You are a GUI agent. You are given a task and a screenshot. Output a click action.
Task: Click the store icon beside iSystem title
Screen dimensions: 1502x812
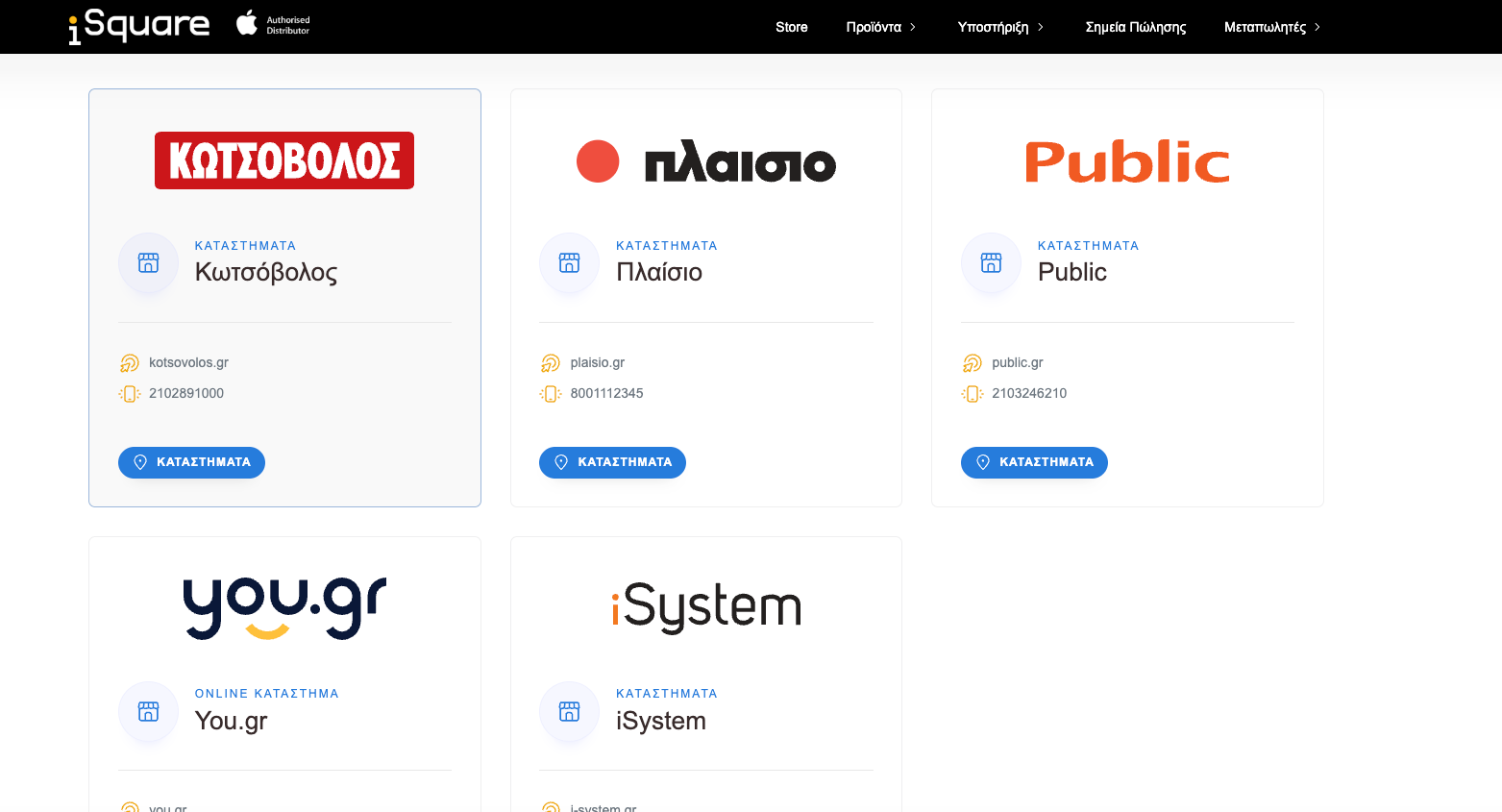(570, 712)
